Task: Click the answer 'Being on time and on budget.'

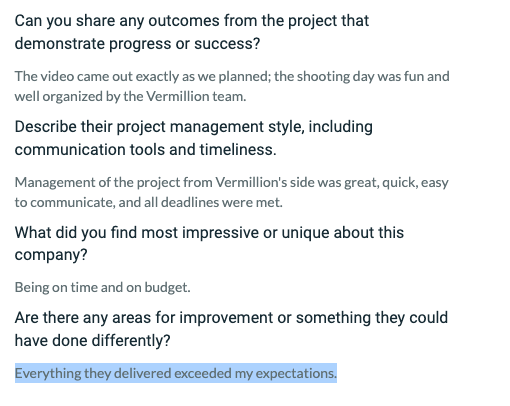Action: [x=103, y=287]
